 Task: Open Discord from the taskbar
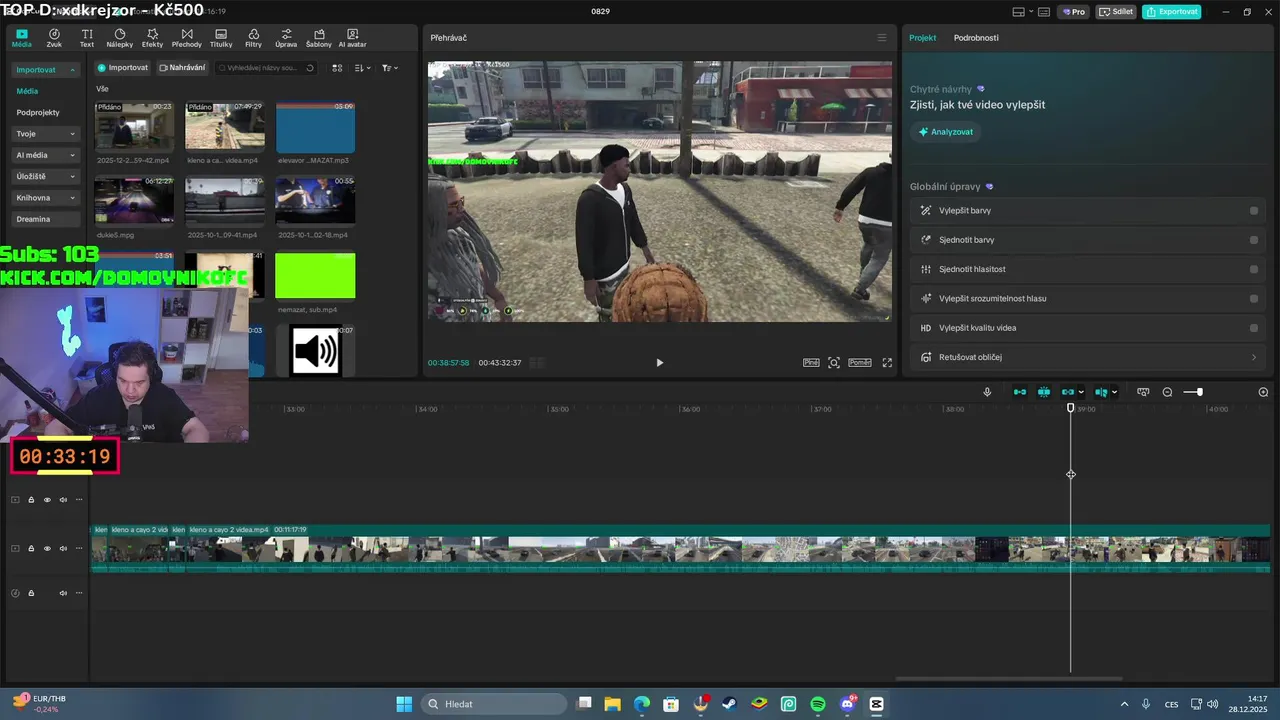point(848,704)
